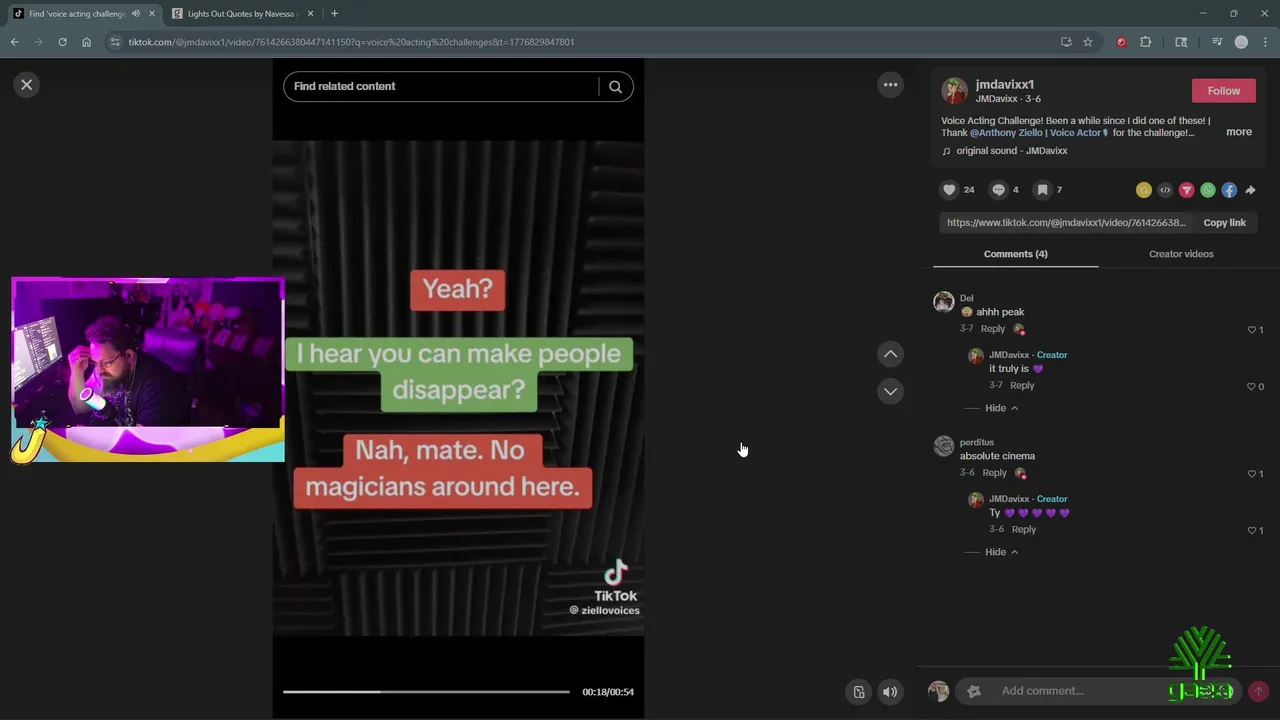Save video with the bookmark icon

point(1042,190)
